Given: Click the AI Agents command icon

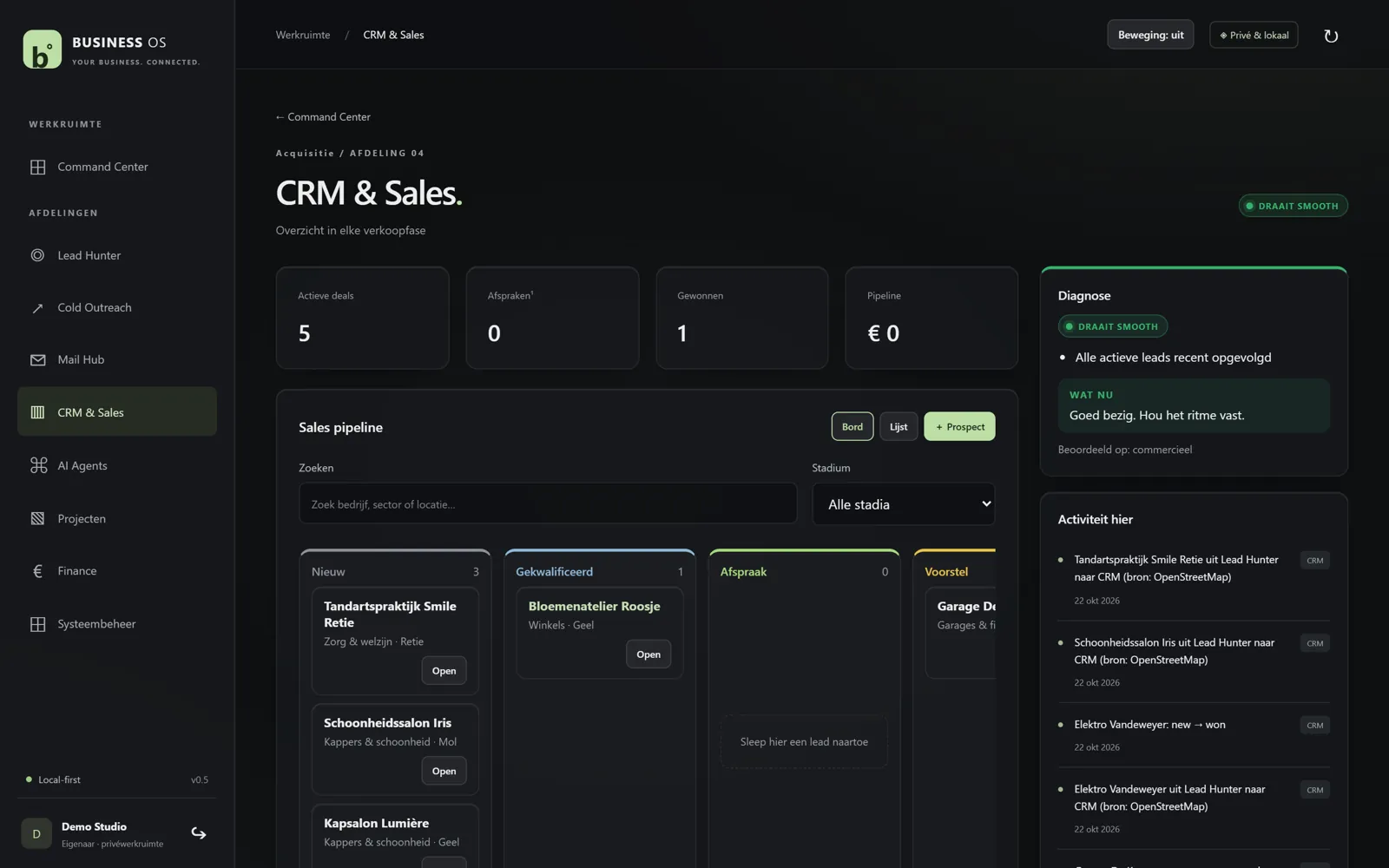Looking at the screenshot, I should pyautogui.click(x=38, y=465).
